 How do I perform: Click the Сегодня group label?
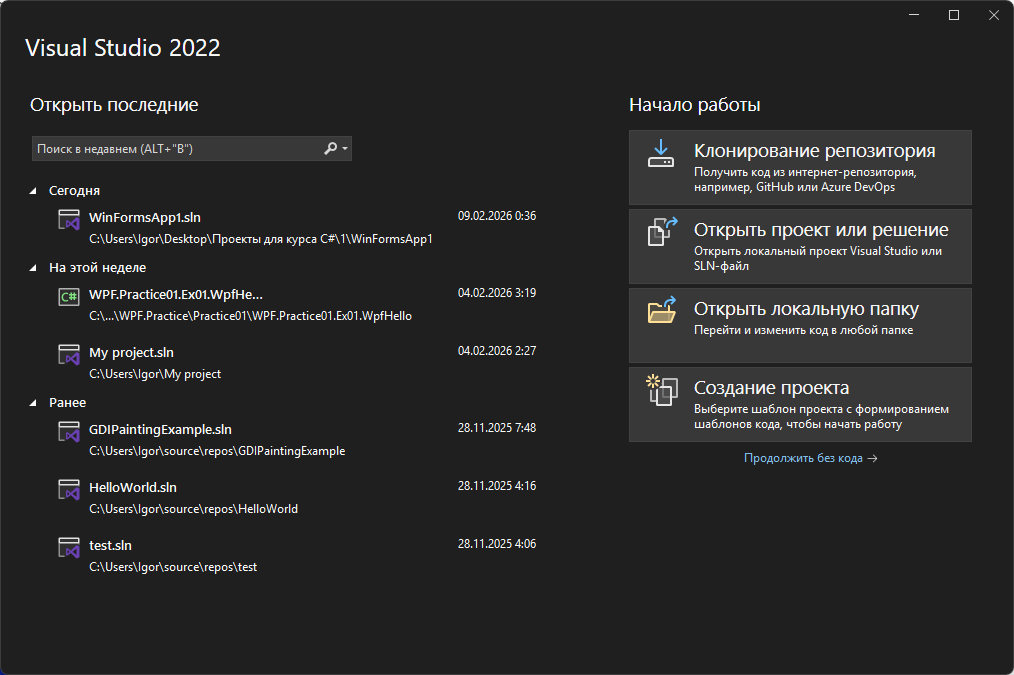click(x=74, y=191)
